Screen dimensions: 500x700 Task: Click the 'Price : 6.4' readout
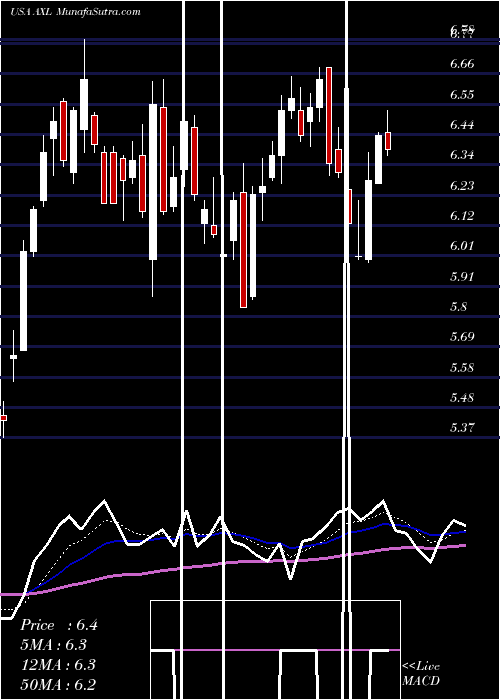(x=58, y=625)
